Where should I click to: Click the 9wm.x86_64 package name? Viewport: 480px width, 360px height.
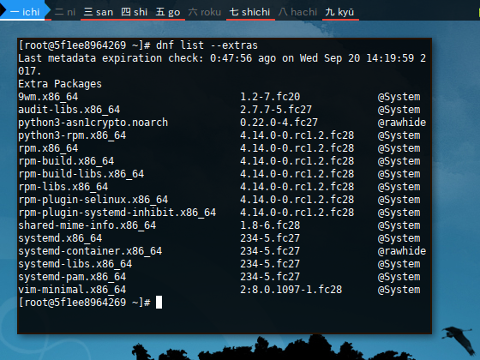(48, 97)
